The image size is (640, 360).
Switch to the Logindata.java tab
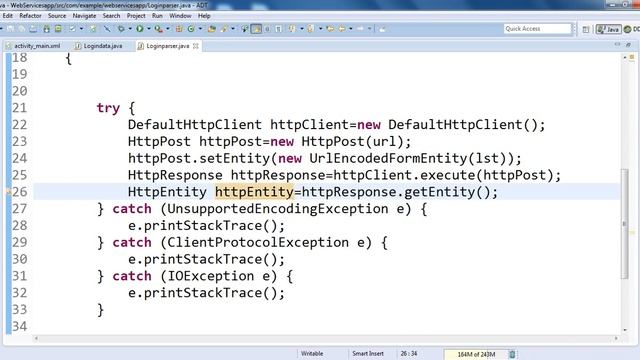point(99,46)
